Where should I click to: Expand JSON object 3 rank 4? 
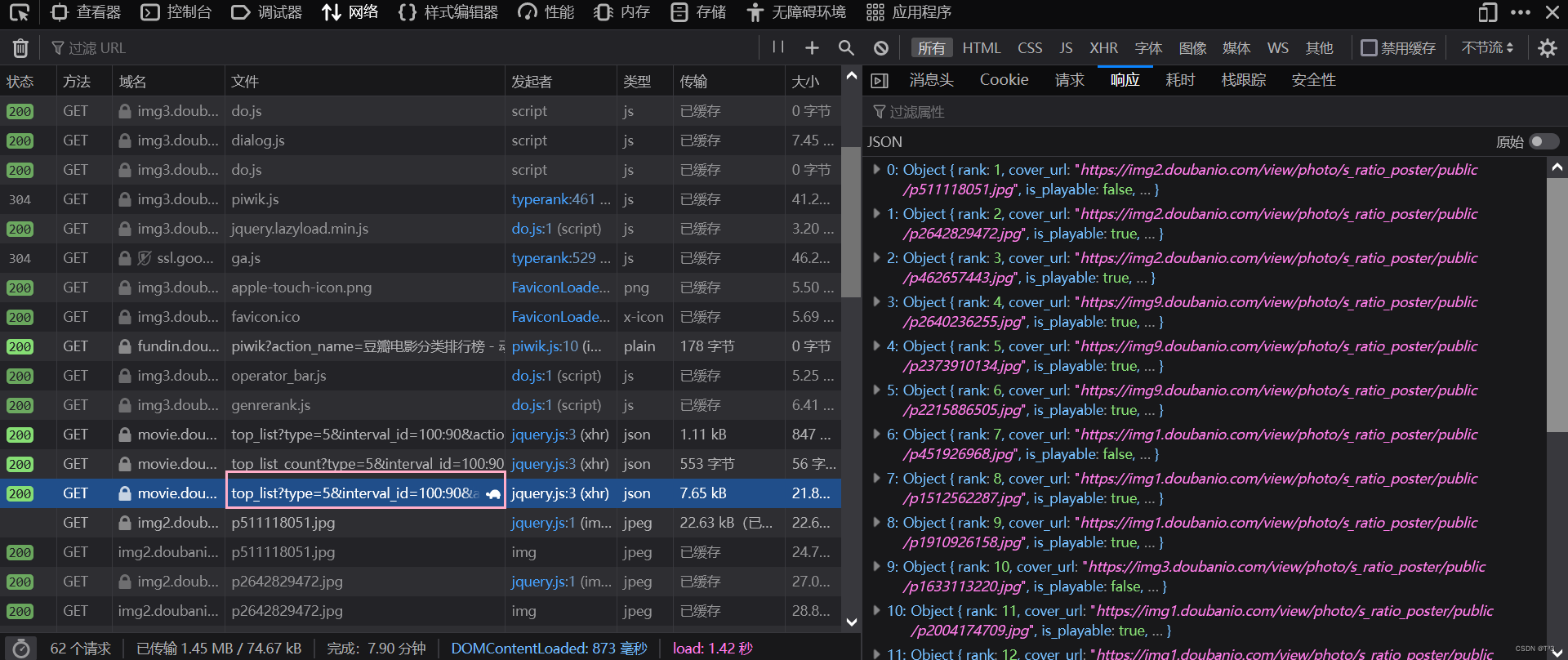(876, 302)
